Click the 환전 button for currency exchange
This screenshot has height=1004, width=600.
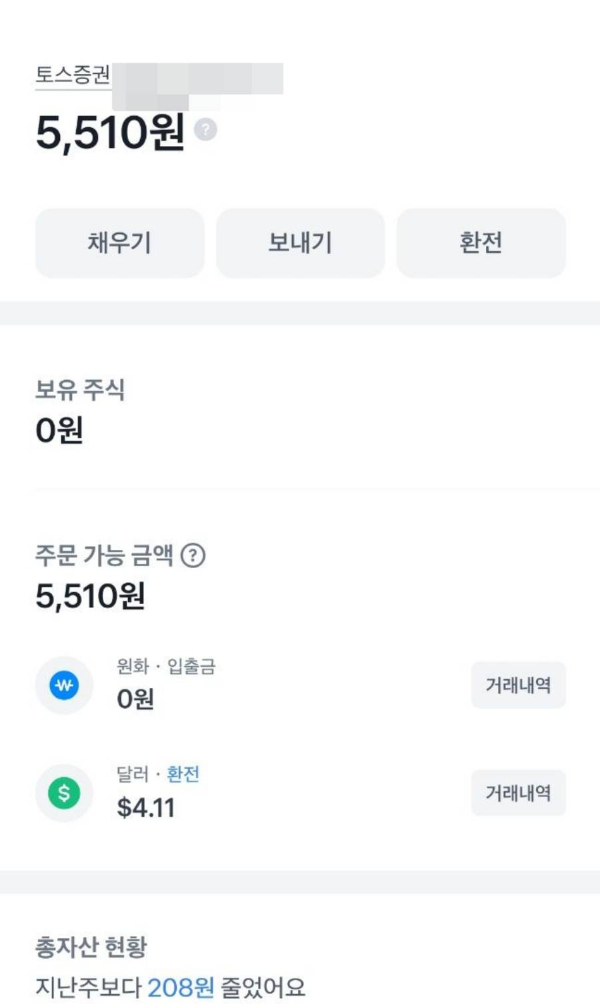(x=482, y=242)
